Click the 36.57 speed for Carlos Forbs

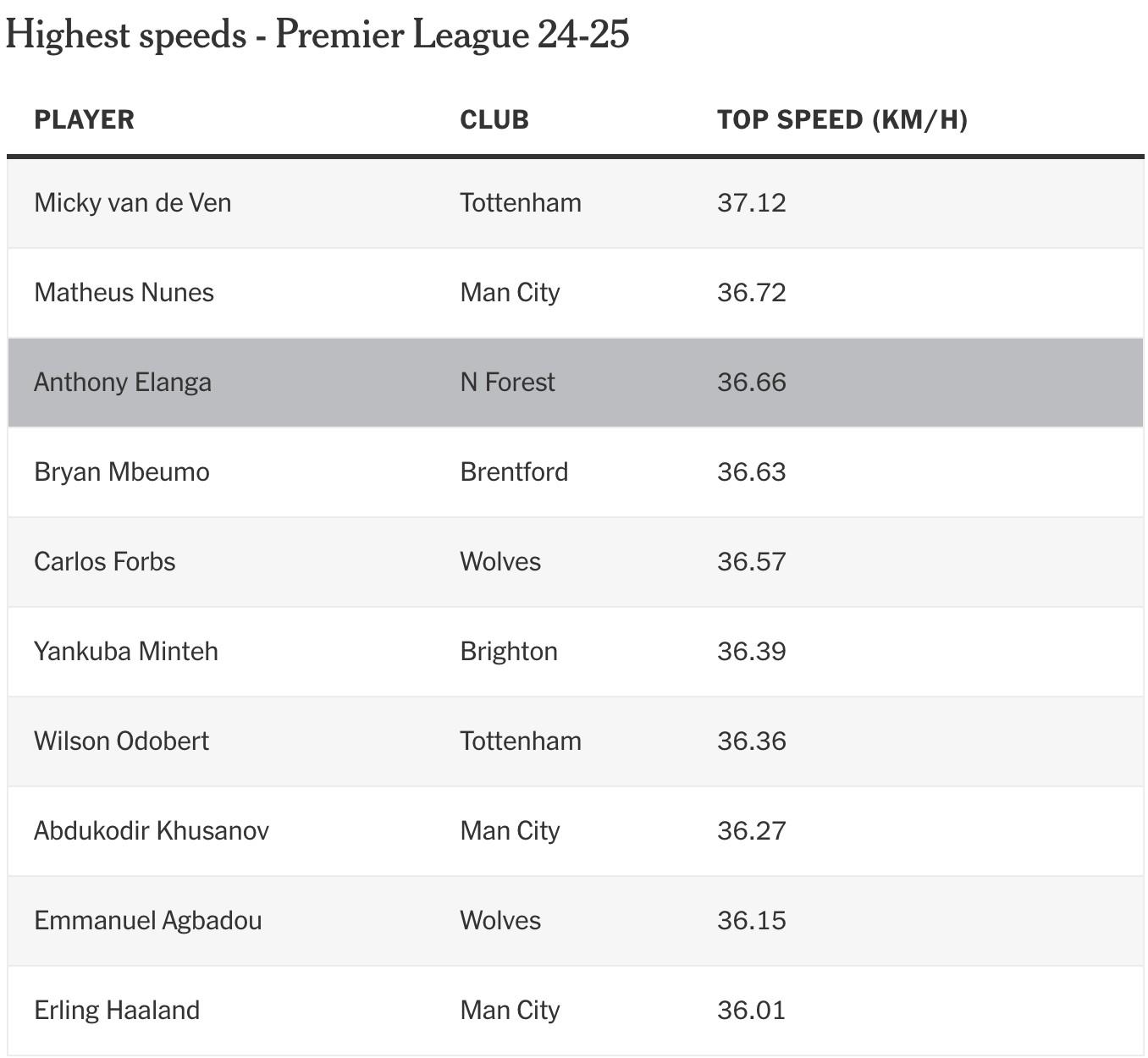752,562
